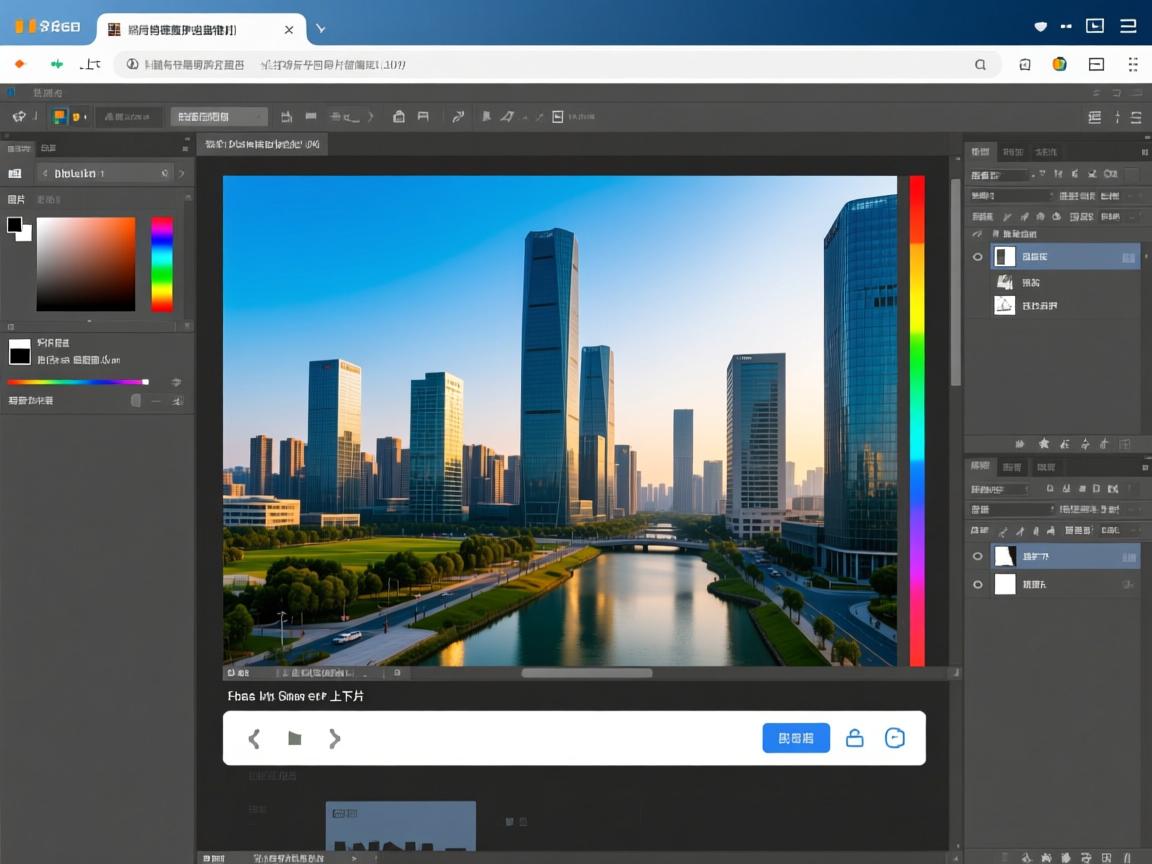Viewport: 1152px width, 864px height.
Task: Toggle the eye on the bottom white-thumbnail layer
Action: [x=978, y=584]
